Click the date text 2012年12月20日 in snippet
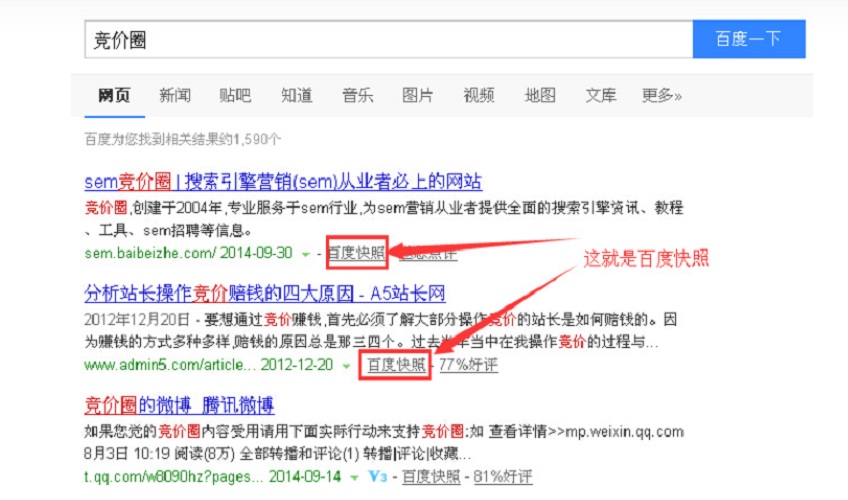Screen dimensions: 848x500 [137, 319]
